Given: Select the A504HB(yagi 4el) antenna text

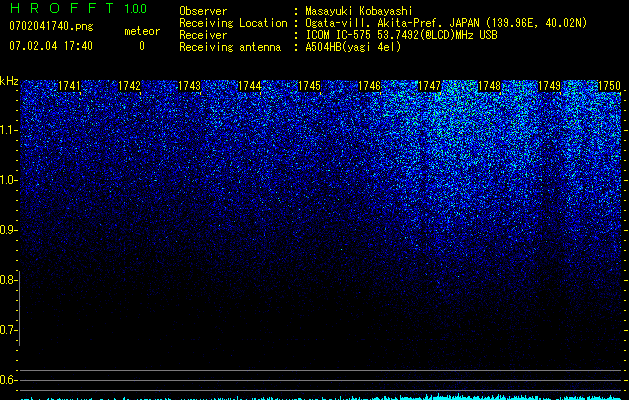Looking at the screenshot, I should click(x=353, y=47).
